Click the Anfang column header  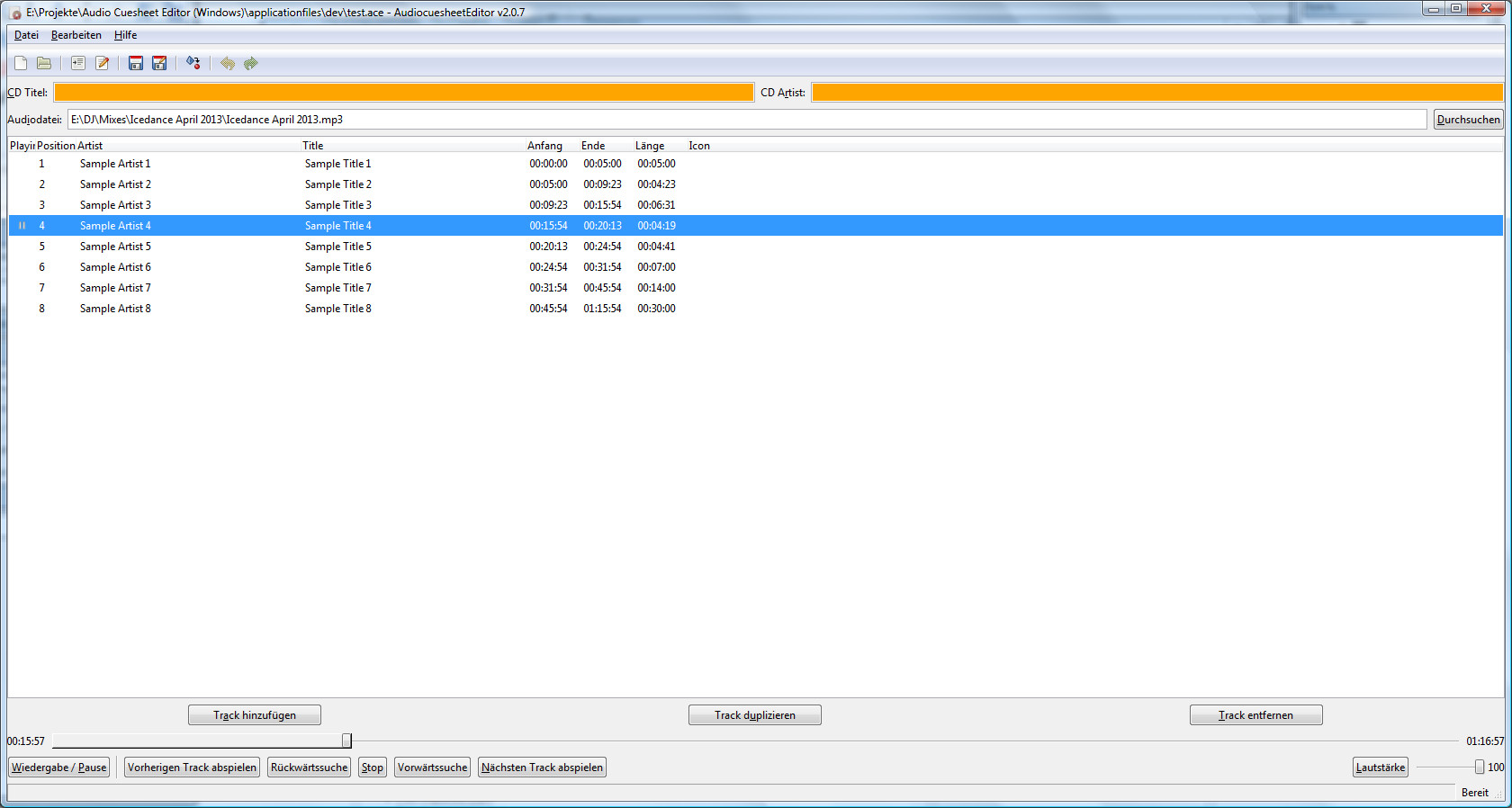tap(553, 146)
